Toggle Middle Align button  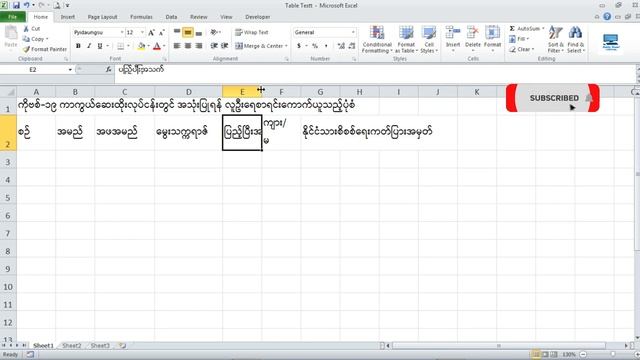188,32
